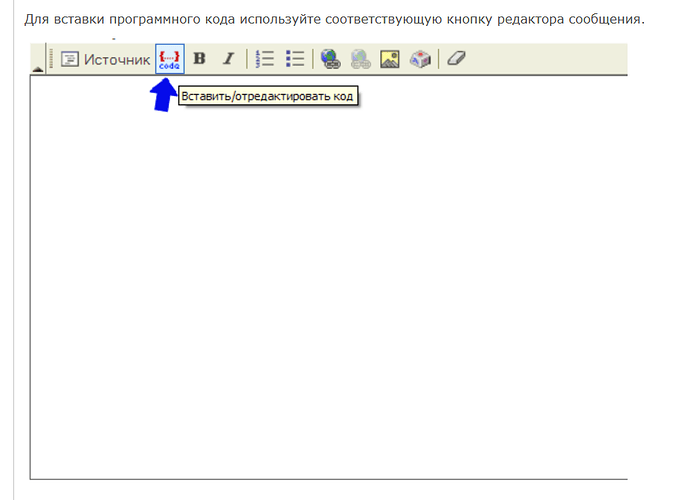Click the toolbar drag handle
The image size is (680, 500).
point(51,59)
